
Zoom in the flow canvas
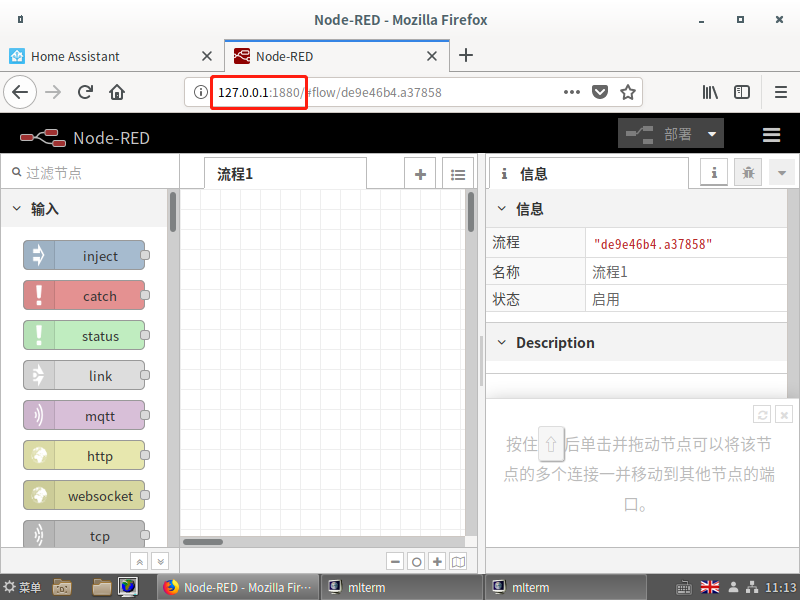click(x=437, y=562)
